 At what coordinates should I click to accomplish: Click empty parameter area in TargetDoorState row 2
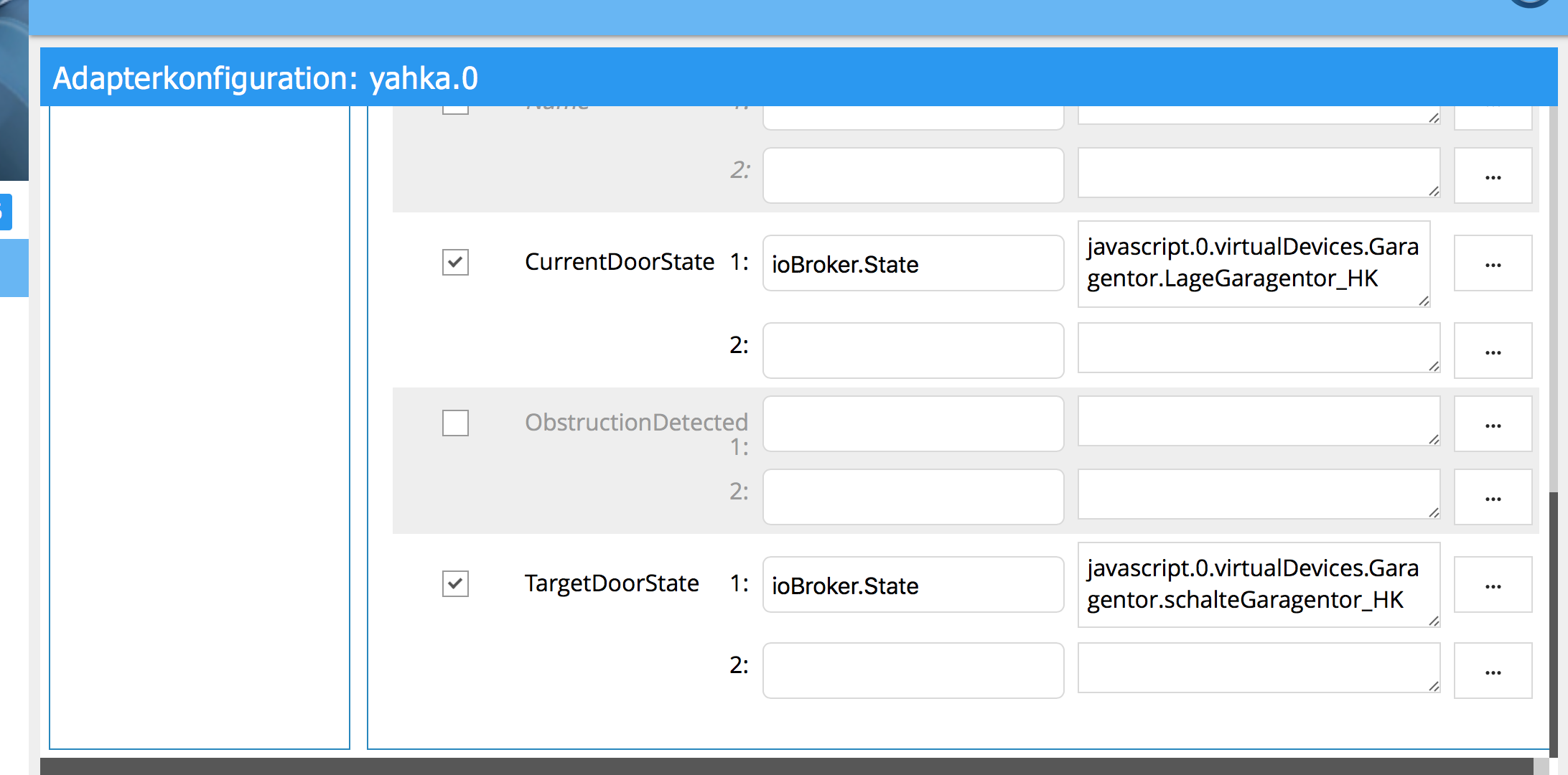pyautogui.click(x=1258, y=668)
